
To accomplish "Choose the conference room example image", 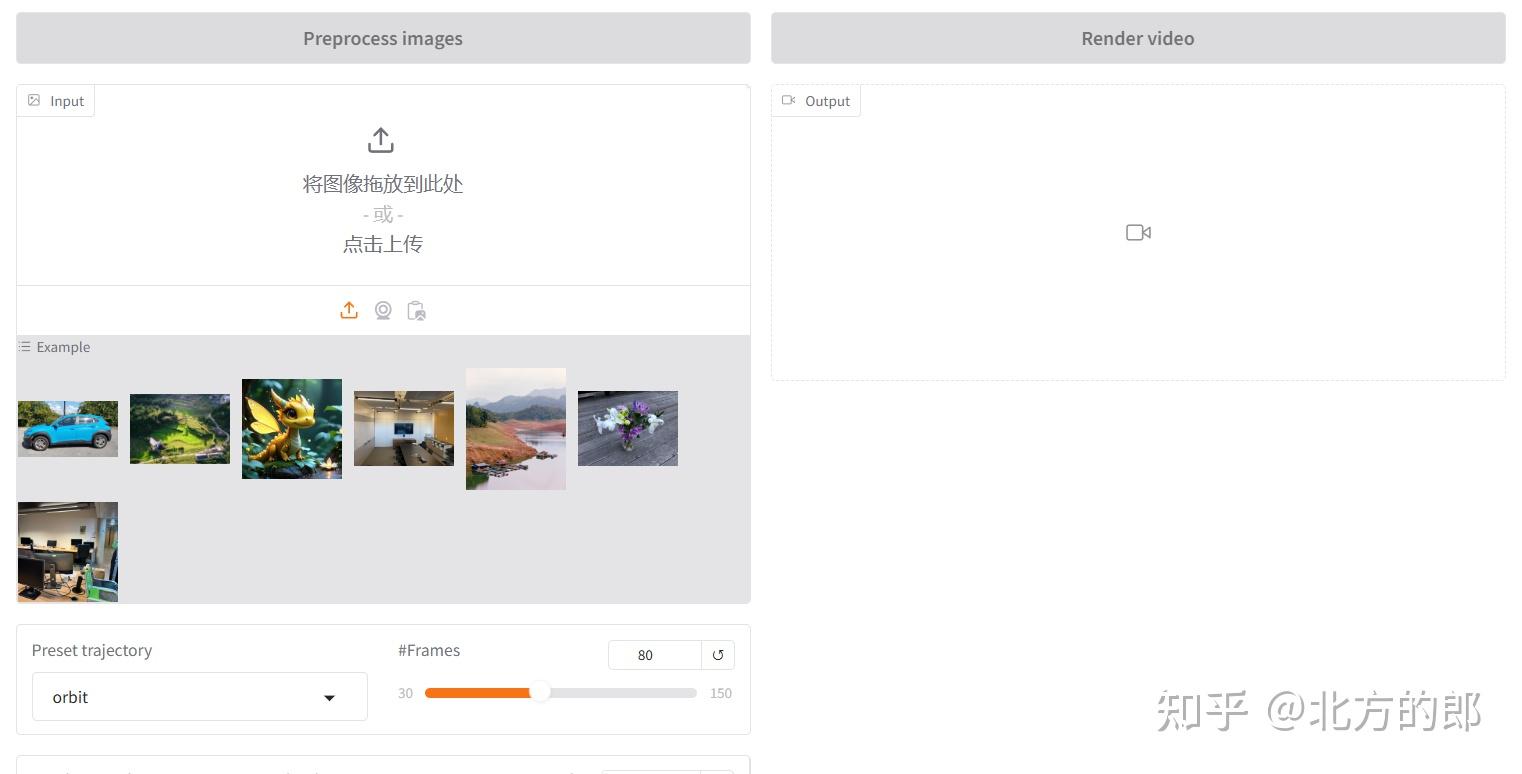I will [404, 429].
